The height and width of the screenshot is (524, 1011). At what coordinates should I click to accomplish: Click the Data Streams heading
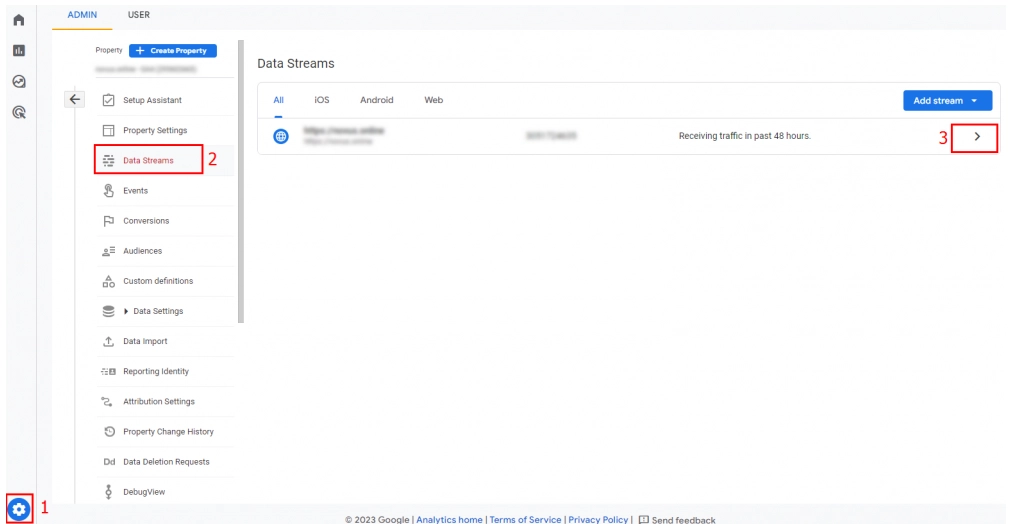pos(296,64)
